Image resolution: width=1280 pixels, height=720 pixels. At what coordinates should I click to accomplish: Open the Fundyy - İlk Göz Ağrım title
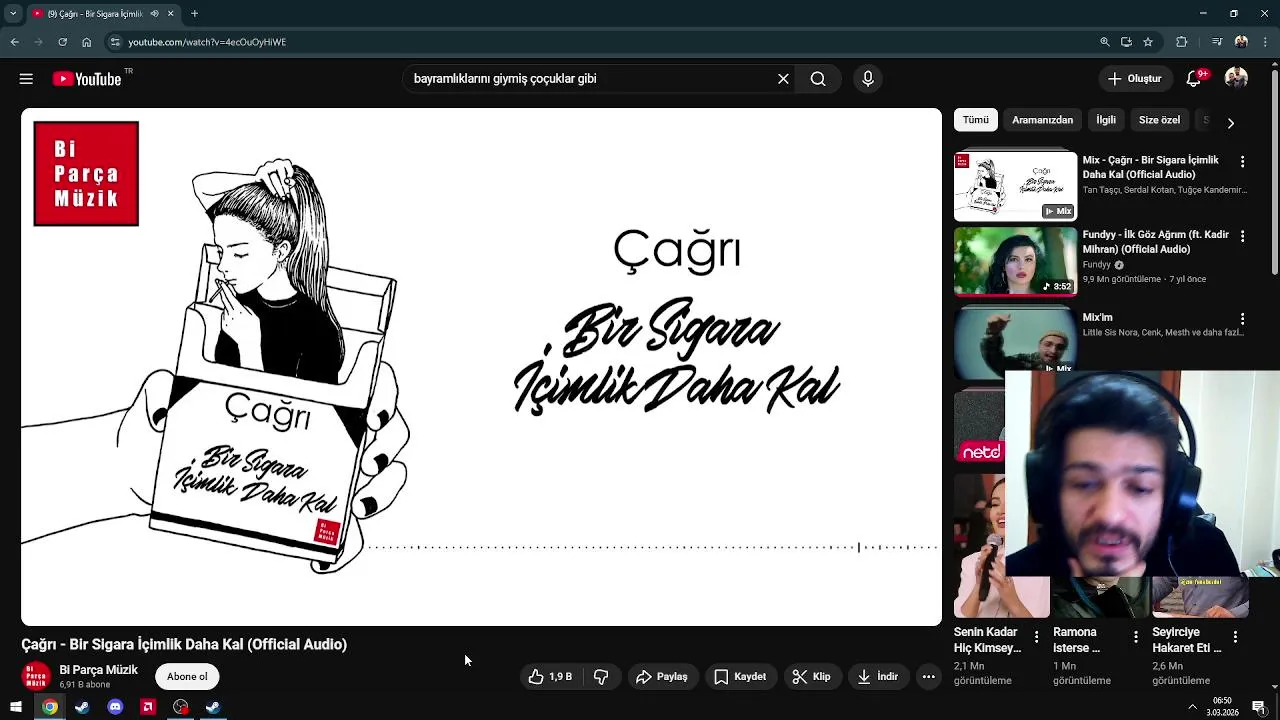pos(1156,242)
